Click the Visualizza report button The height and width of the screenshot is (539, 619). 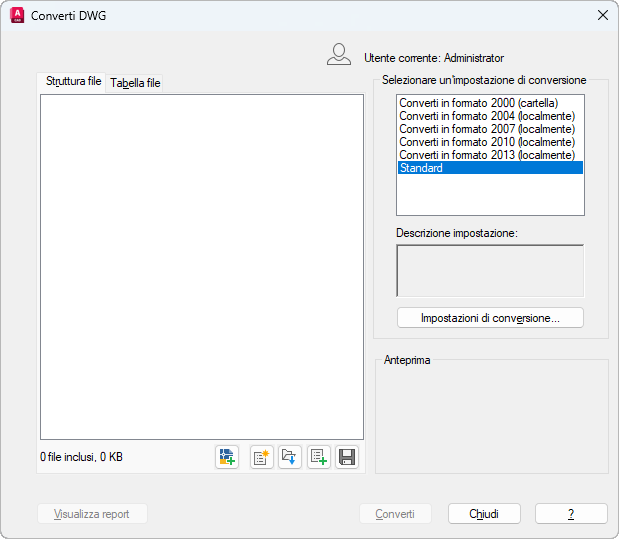point(92,514)
